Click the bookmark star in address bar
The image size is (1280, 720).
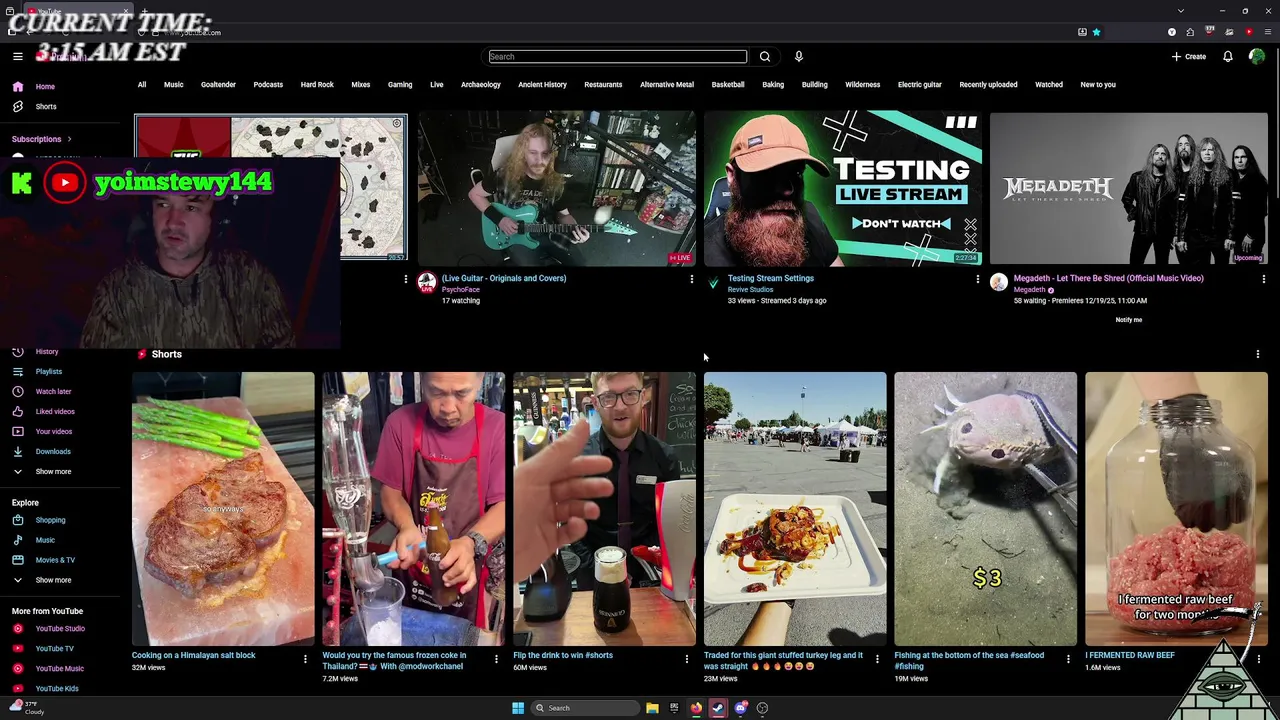point(1096,32)
